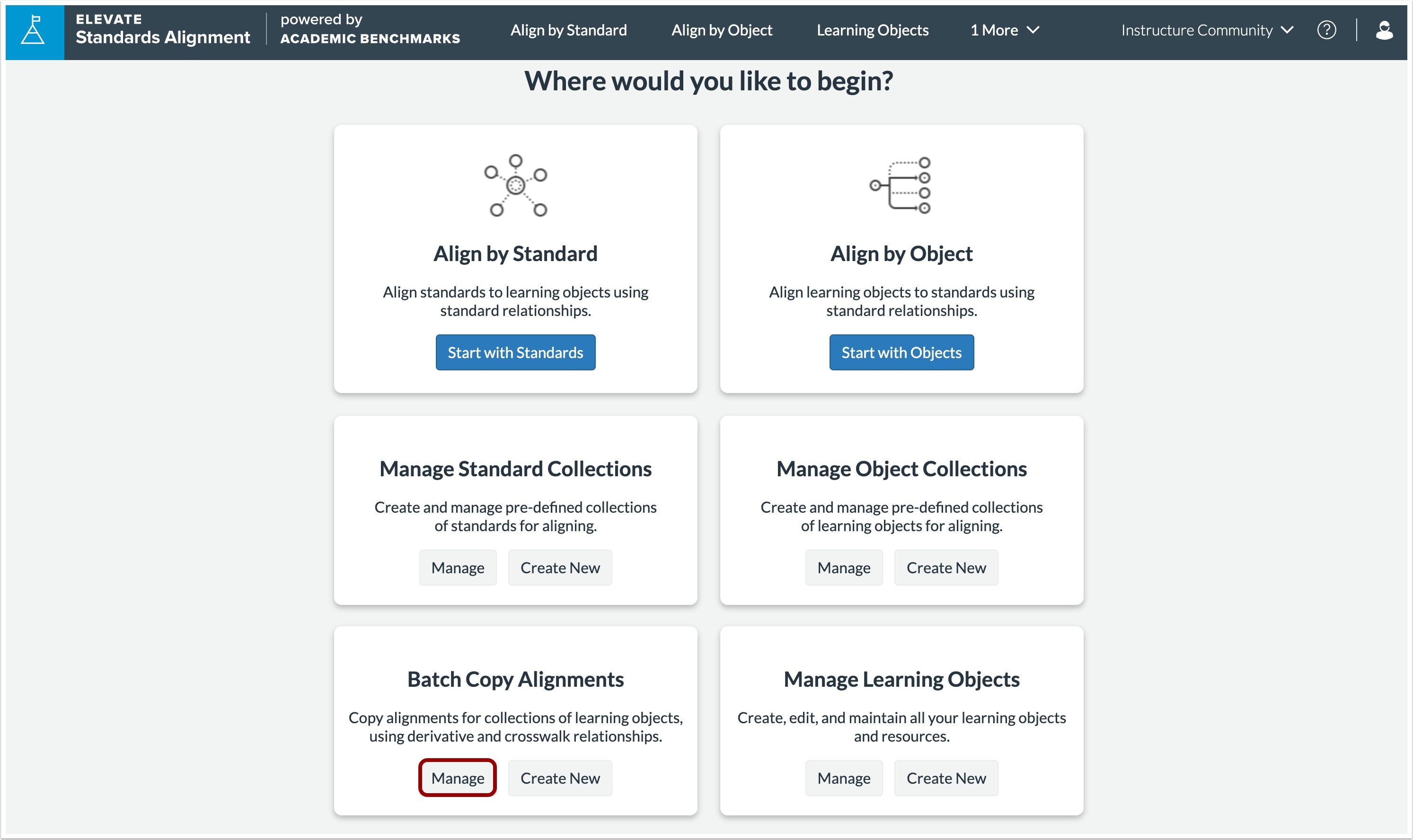Open the Instructure Community dropdown
This screenshot has height=840, width=1413.
click(x=1206, y=30)
